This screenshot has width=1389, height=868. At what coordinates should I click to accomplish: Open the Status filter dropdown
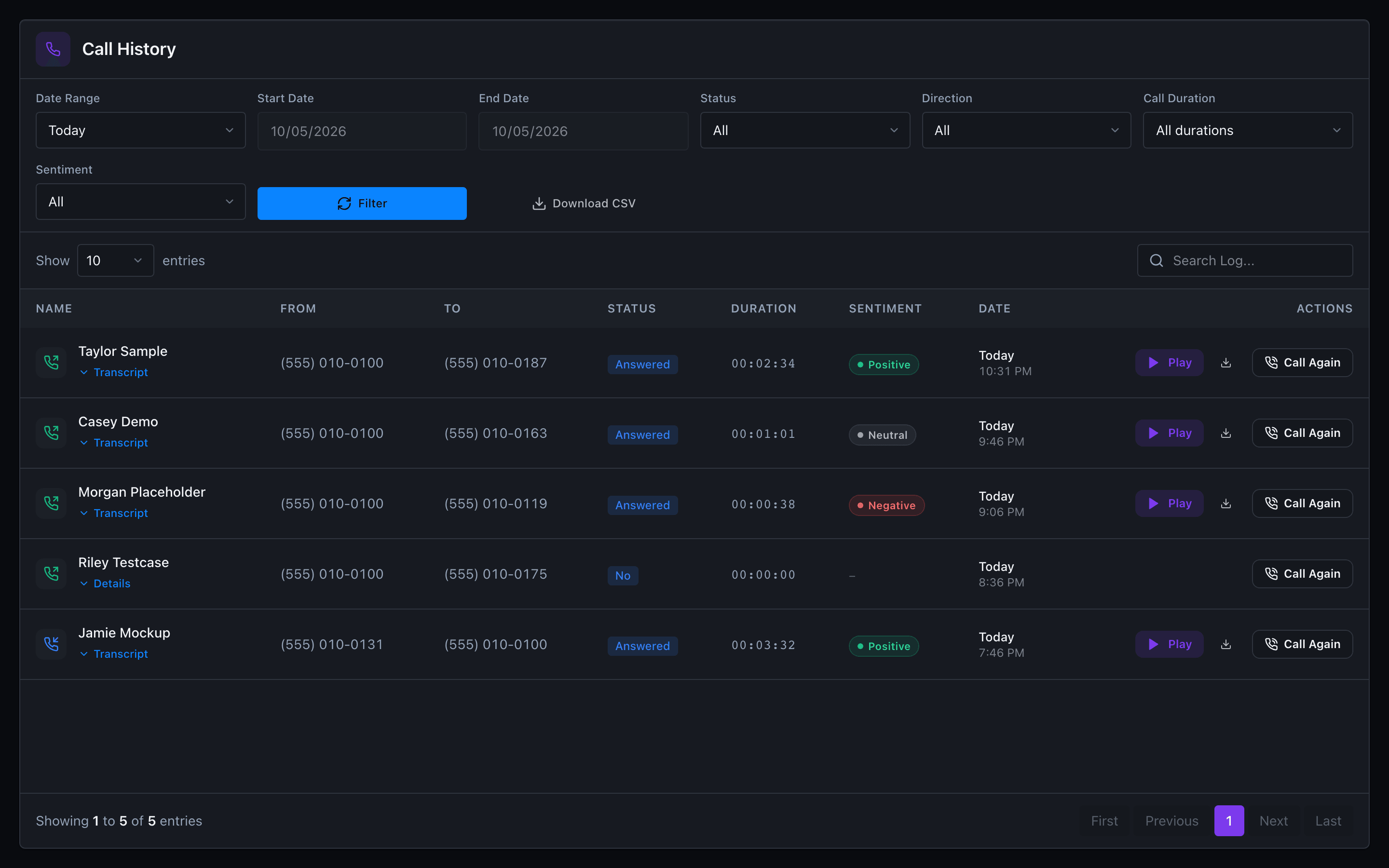[x=804, y=130]
